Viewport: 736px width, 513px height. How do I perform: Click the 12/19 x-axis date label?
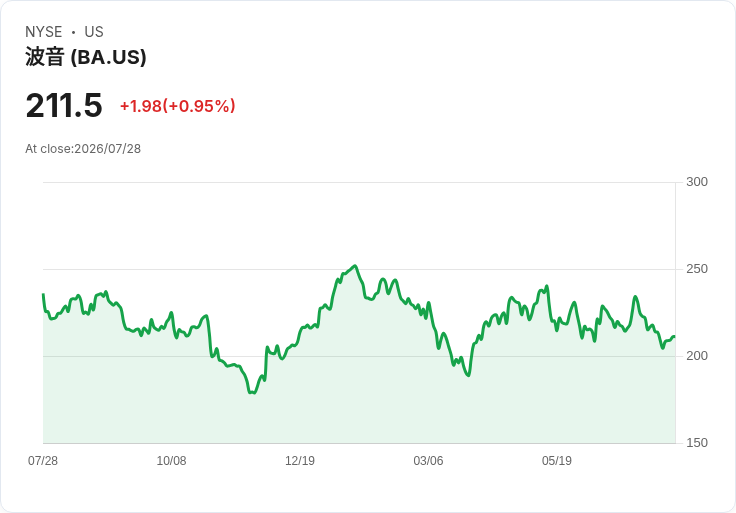(x=300, y=460)
